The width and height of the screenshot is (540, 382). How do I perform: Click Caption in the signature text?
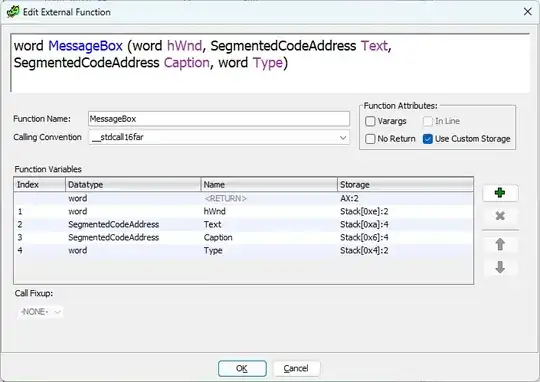click(186, 63)
